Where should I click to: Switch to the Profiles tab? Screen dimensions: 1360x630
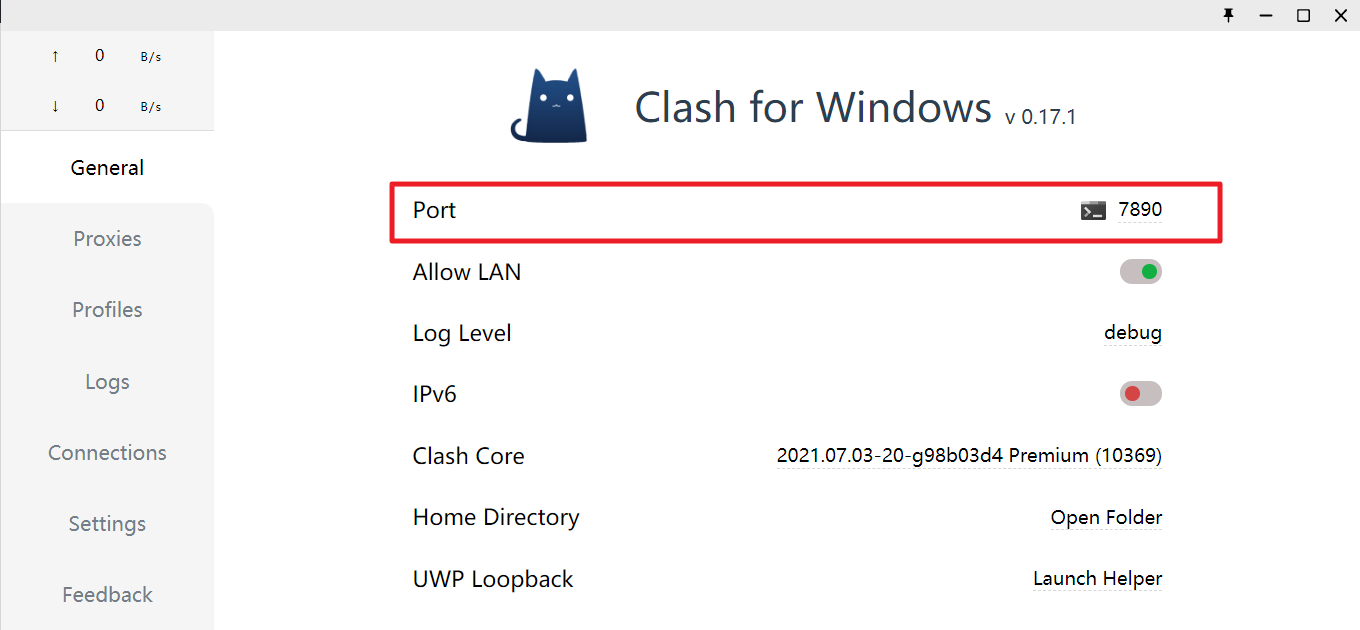(x=107, y=310)
